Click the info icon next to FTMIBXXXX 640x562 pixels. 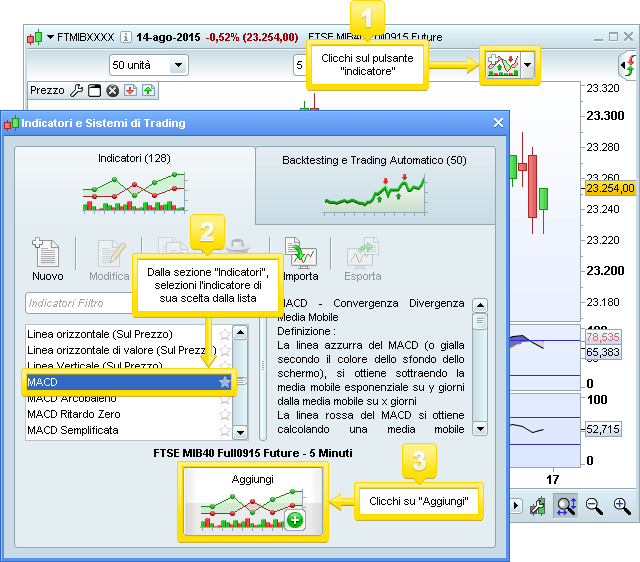click(x=126, y=37)
